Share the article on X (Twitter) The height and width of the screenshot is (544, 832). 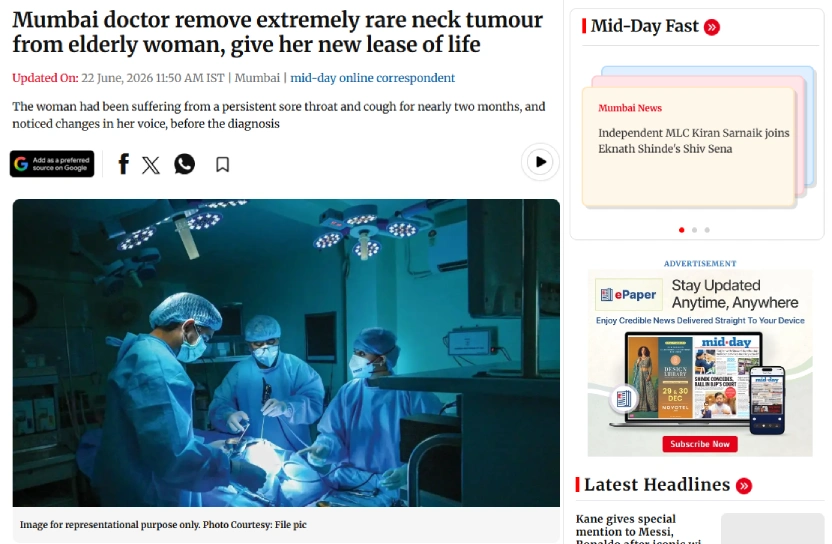(x=151, y=165)
